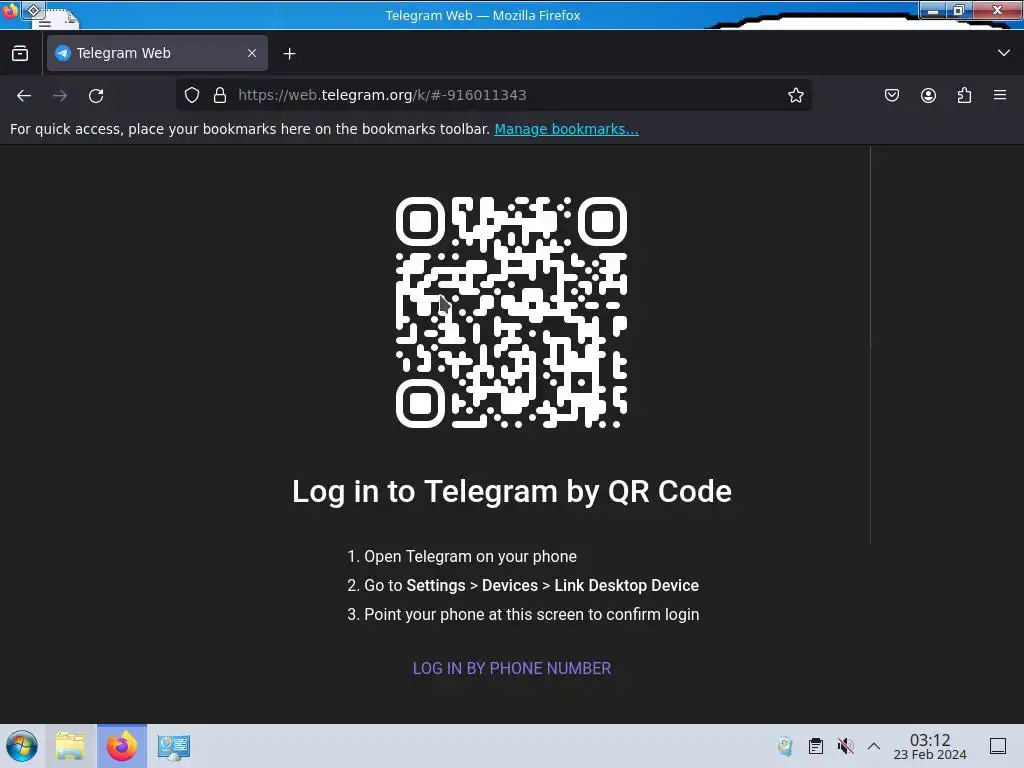
Task: Click the show desktop button
Action: [x=998, y=746]
